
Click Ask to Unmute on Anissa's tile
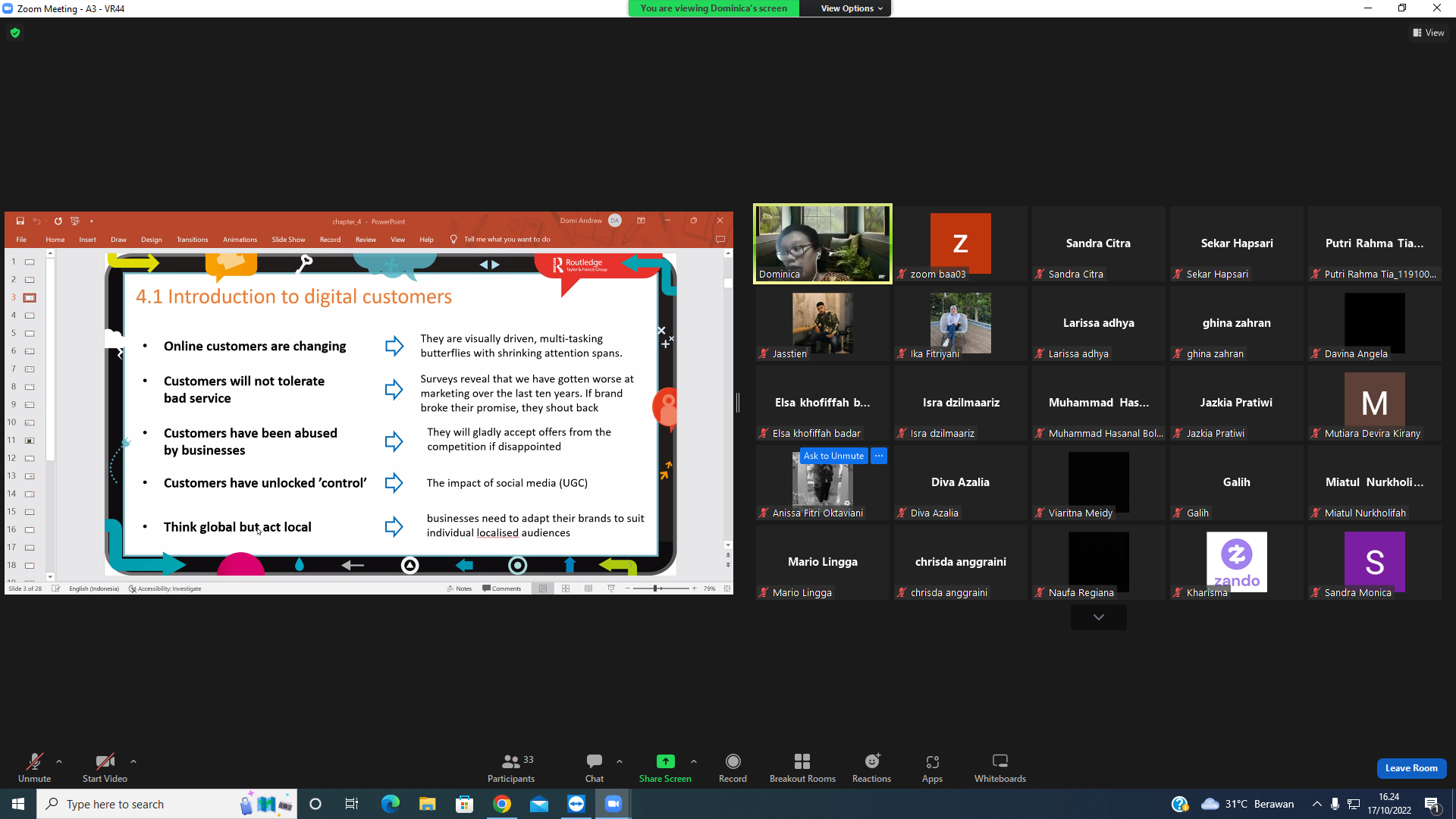click(x=833, y=456)
